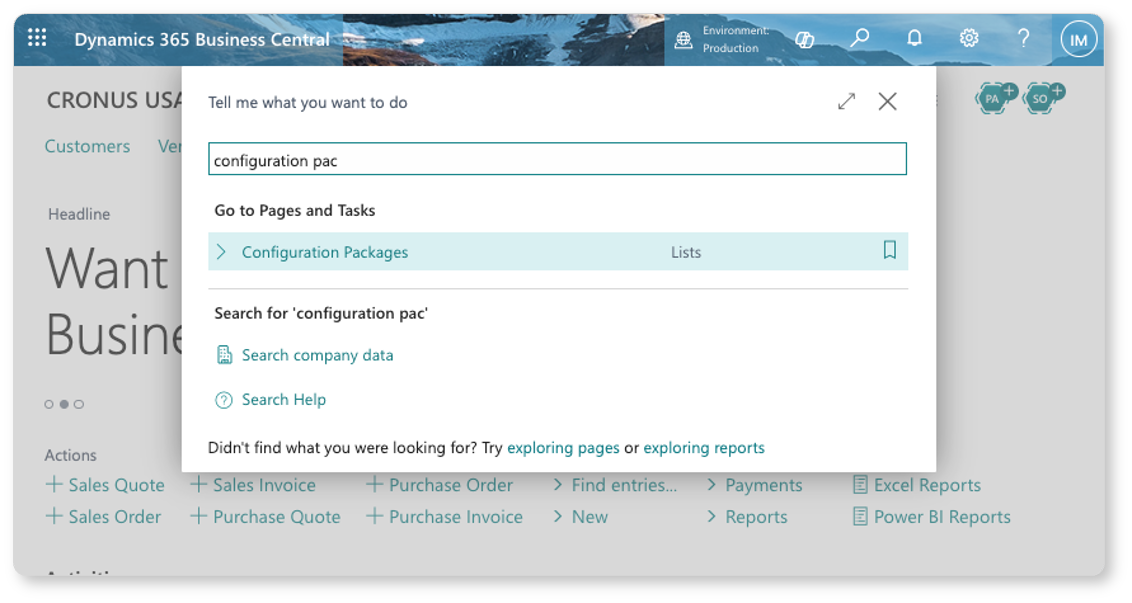Open the notifications bell

point(914,38)
